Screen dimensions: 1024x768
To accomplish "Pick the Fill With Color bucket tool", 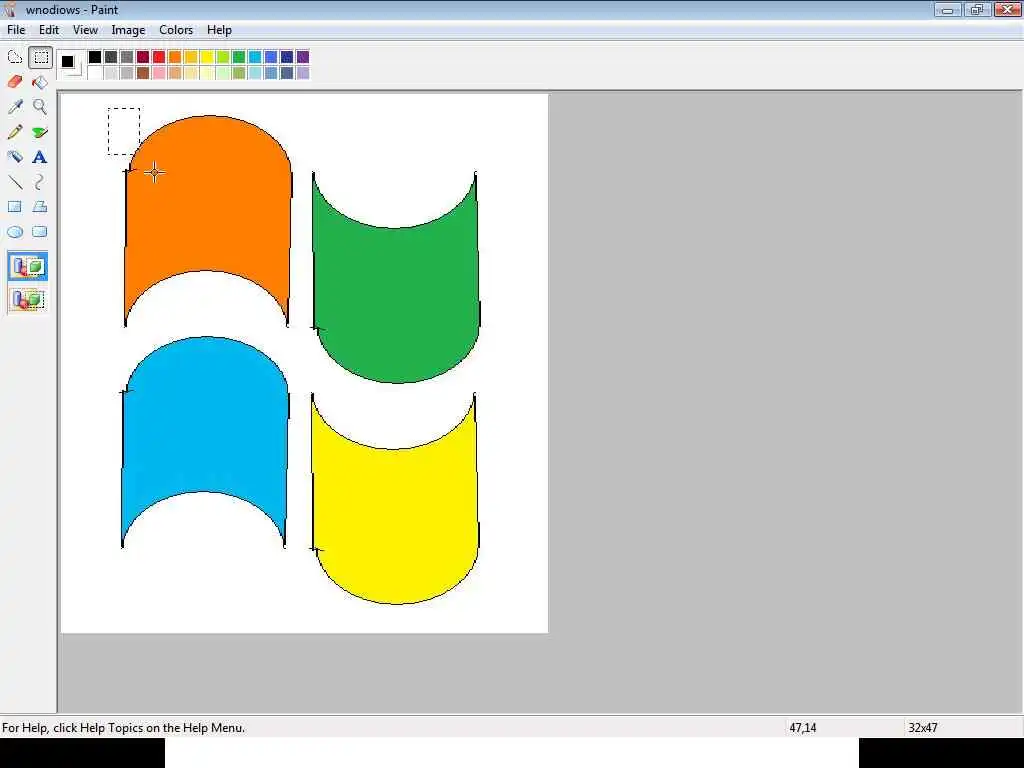I will click(40, 82).
